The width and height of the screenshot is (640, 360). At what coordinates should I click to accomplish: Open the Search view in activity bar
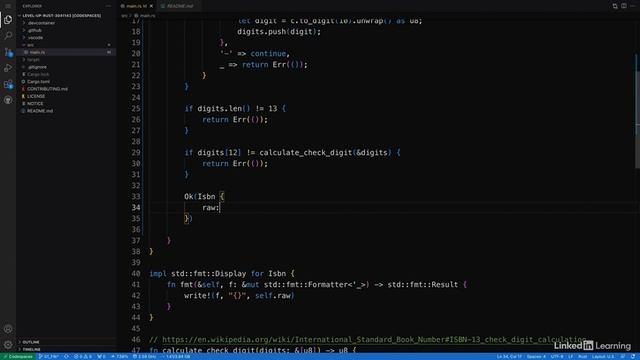(x=8, y=36)
